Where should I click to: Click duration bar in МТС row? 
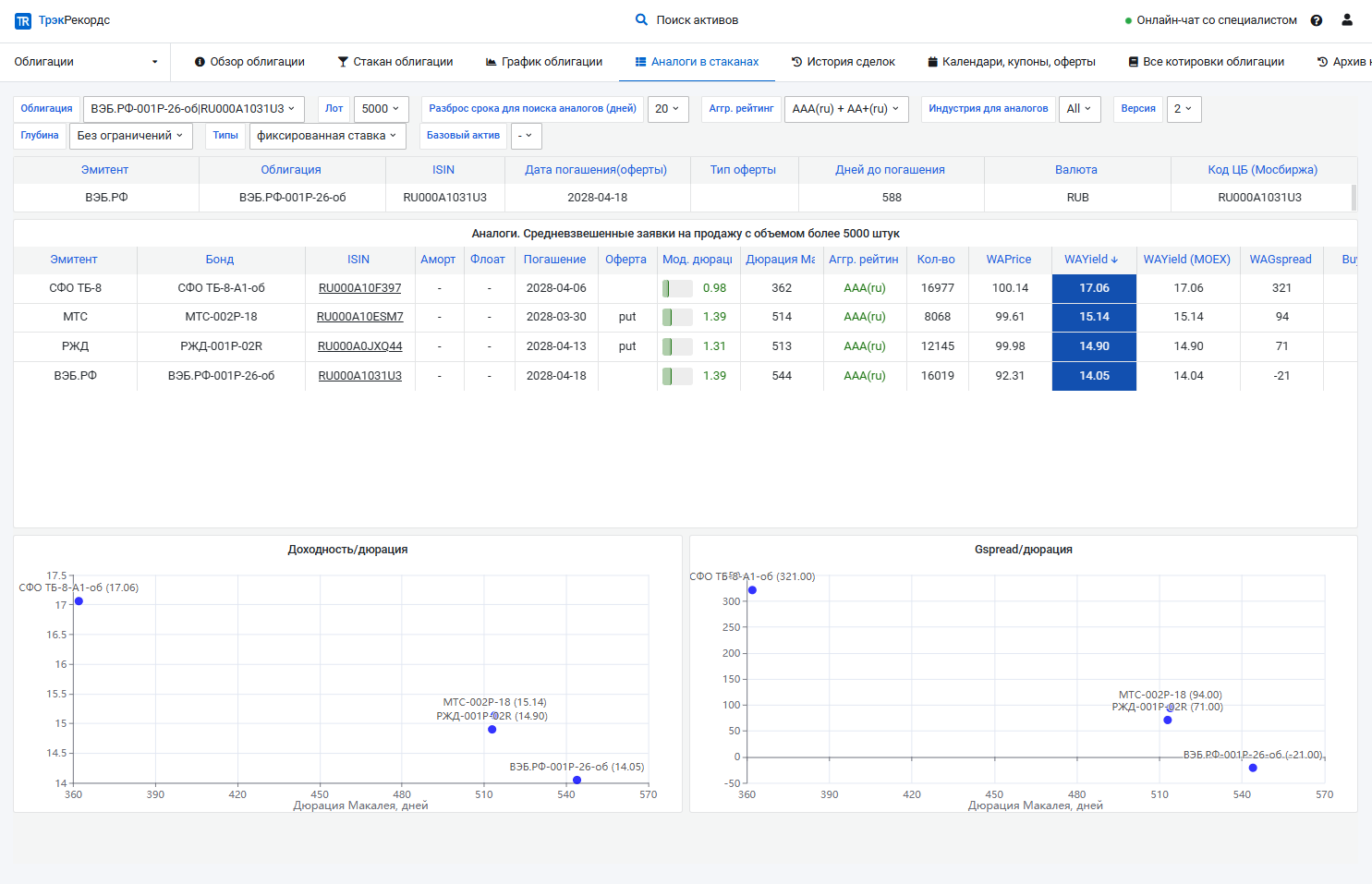click(677, 317)
